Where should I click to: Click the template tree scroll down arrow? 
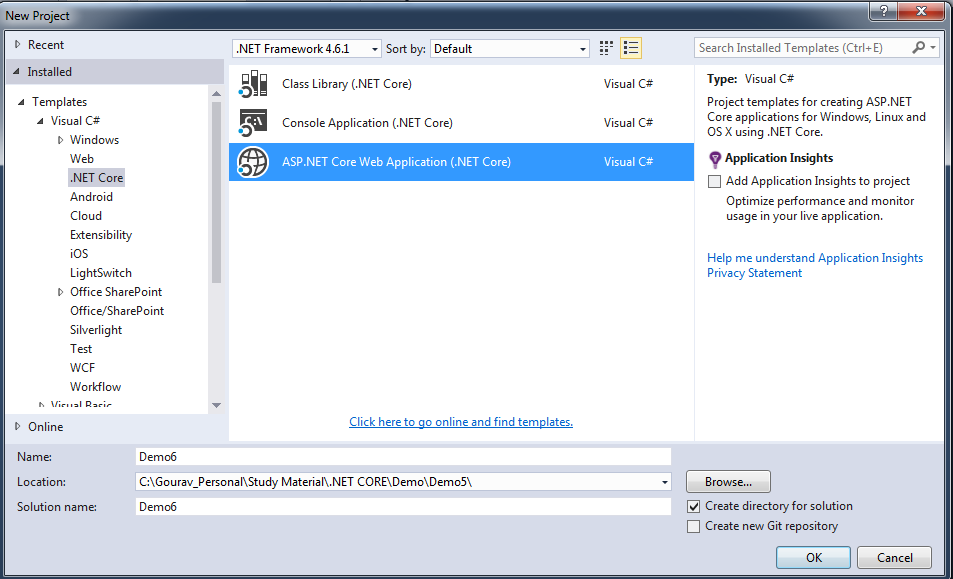(x=216, y=405)
